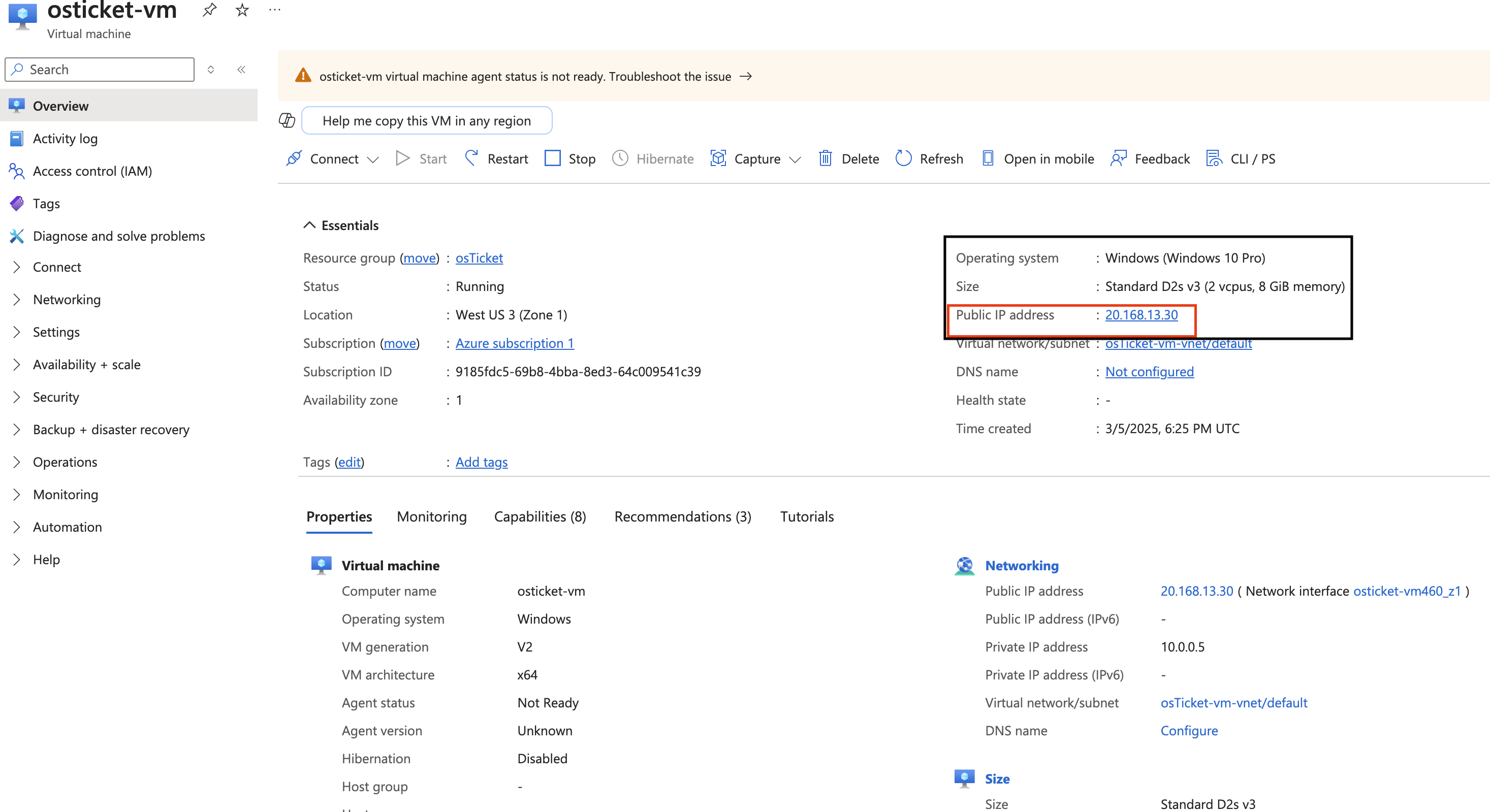The image size is (1490, 812).
Task: Open in mobile
Action: tap(1038, 158)
